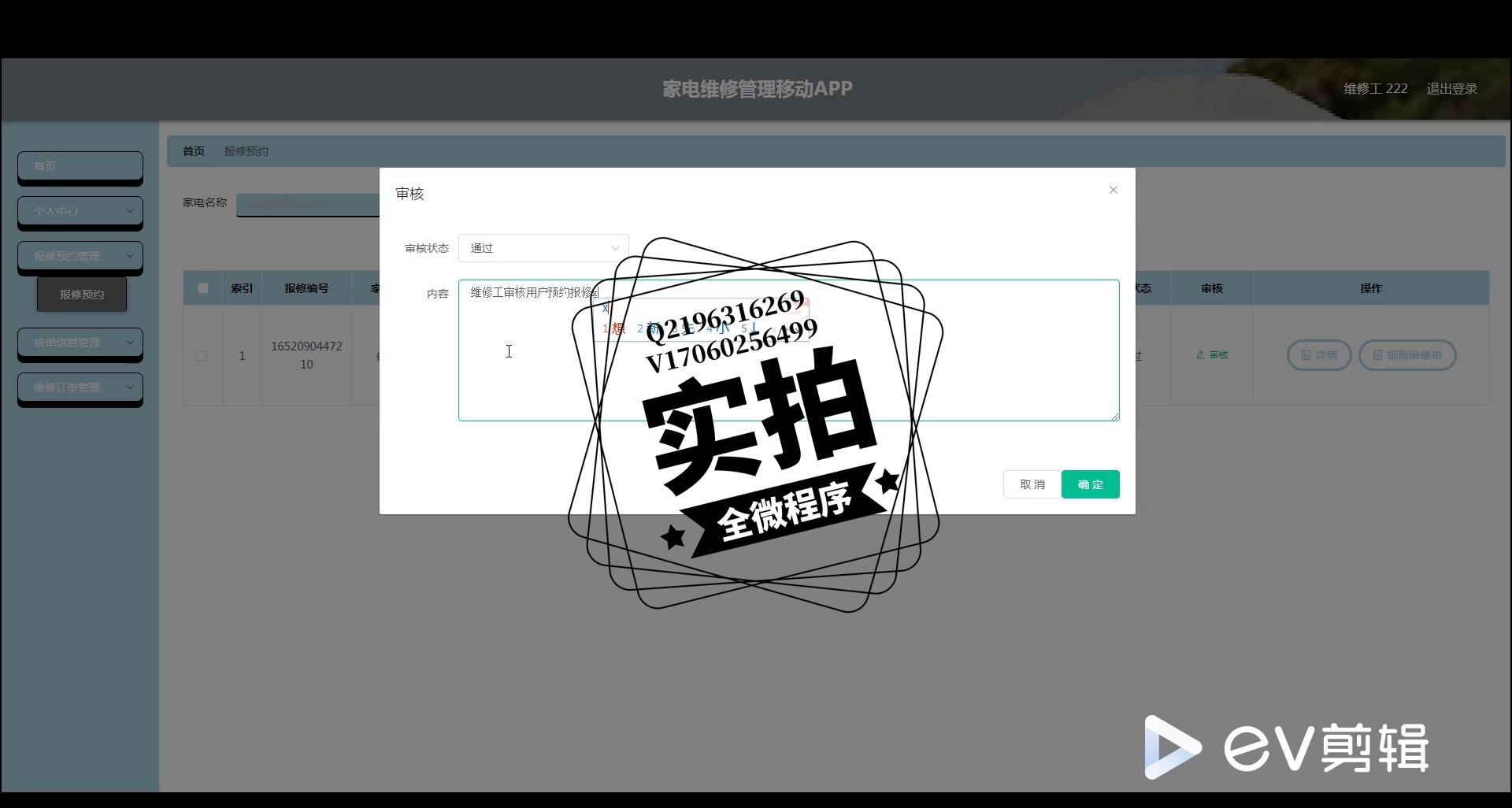The image size is (1512, 808).
Task: Click the 操作 column header
Action: [x=1371, y=288]
